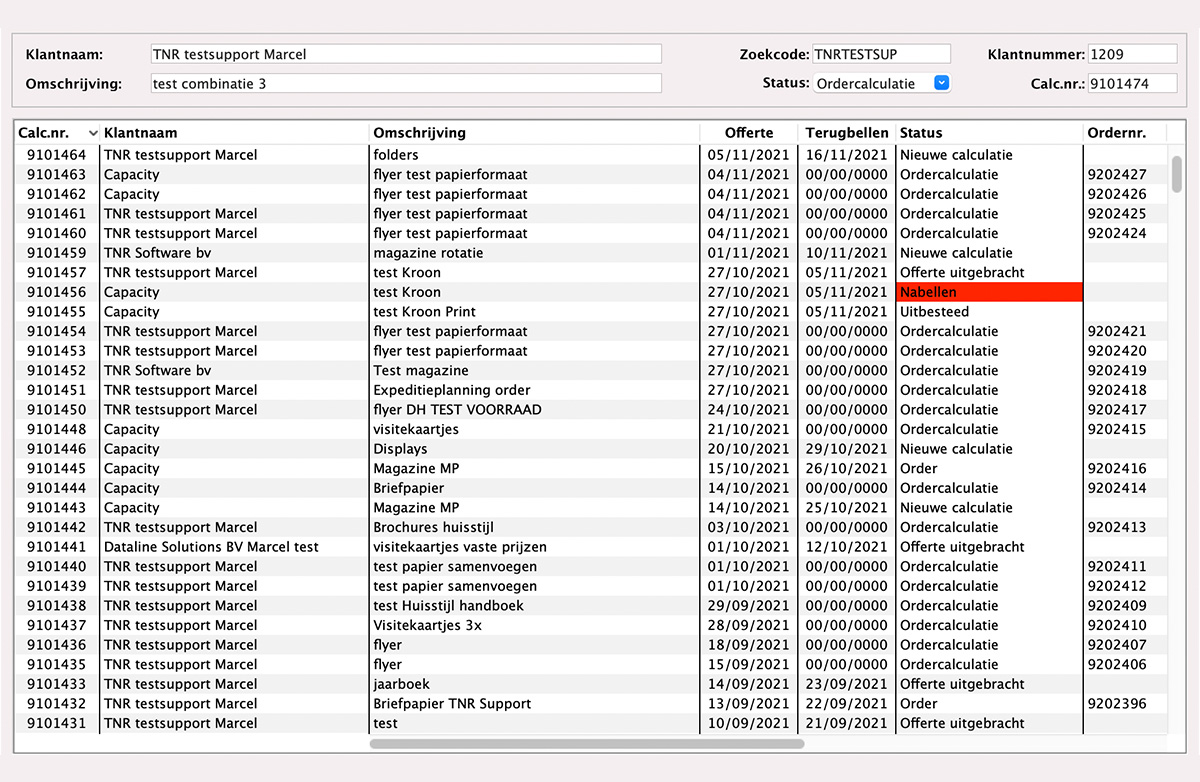Select 'Brochures huisstijl' description

(433, 527)
